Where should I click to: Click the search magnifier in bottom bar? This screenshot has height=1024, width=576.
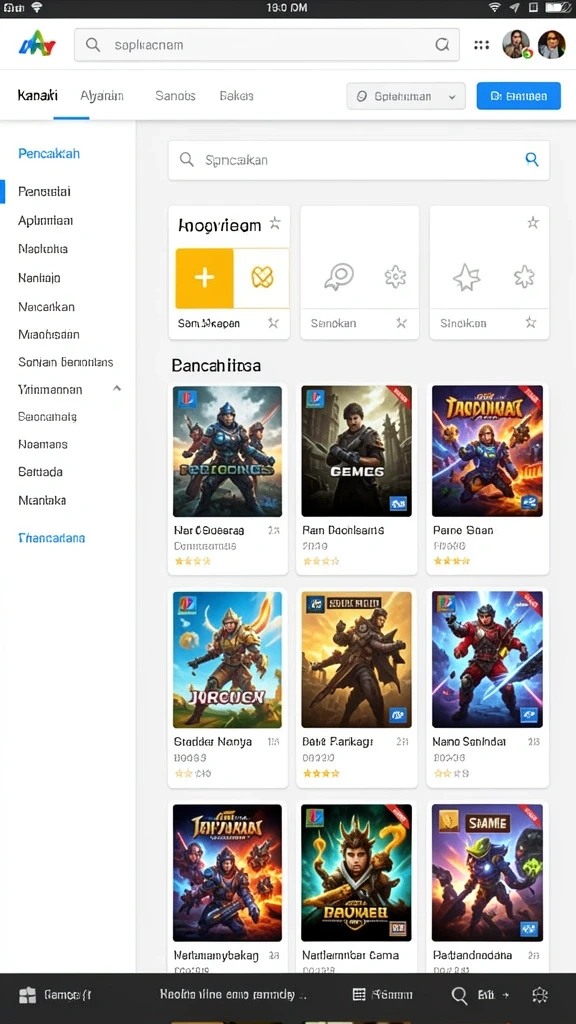pos(459,995)
